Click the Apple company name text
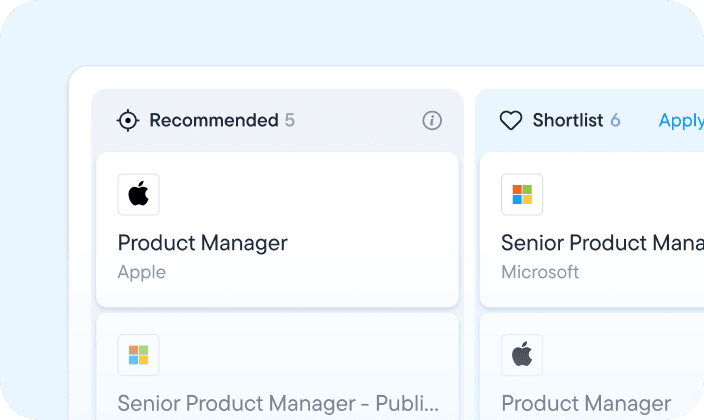The width and height of the screenshot is (704, 420). coord(142,272)
